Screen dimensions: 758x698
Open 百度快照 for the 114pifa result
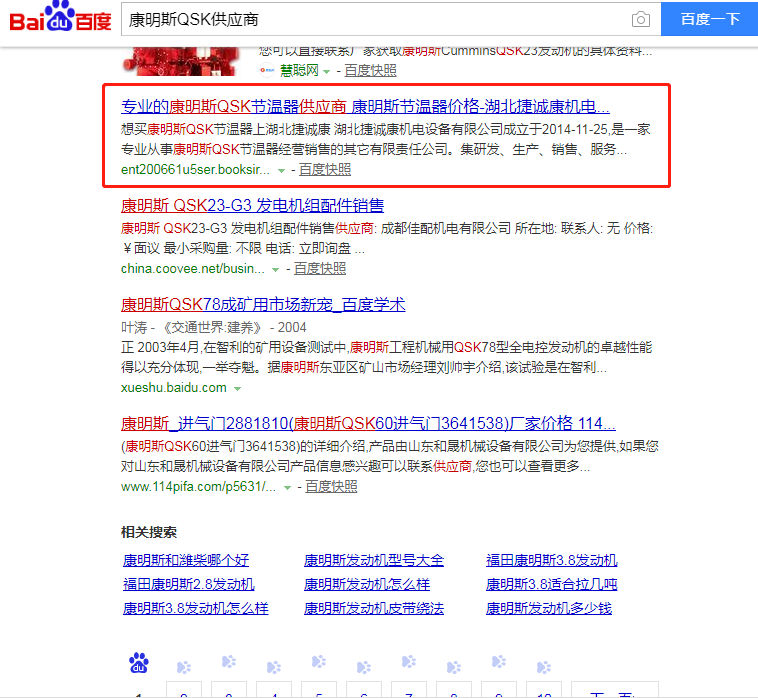pyautogui.click(x=331, y=487)
